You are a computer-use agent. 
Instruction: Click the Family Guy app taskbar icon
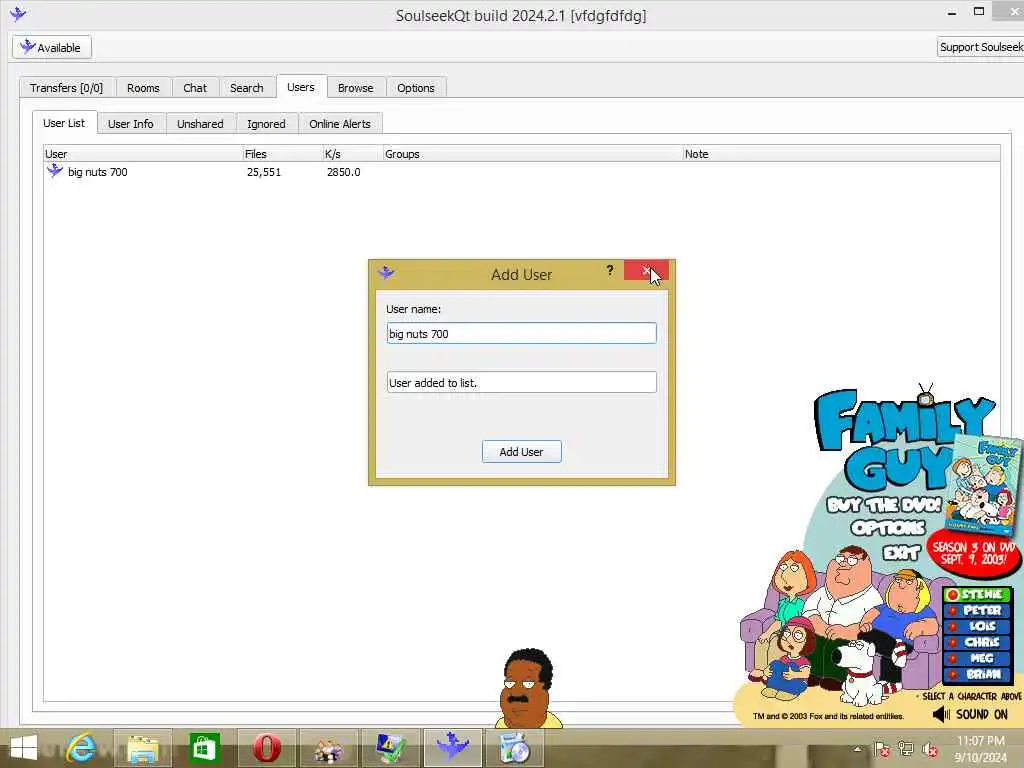coord(328,748)
